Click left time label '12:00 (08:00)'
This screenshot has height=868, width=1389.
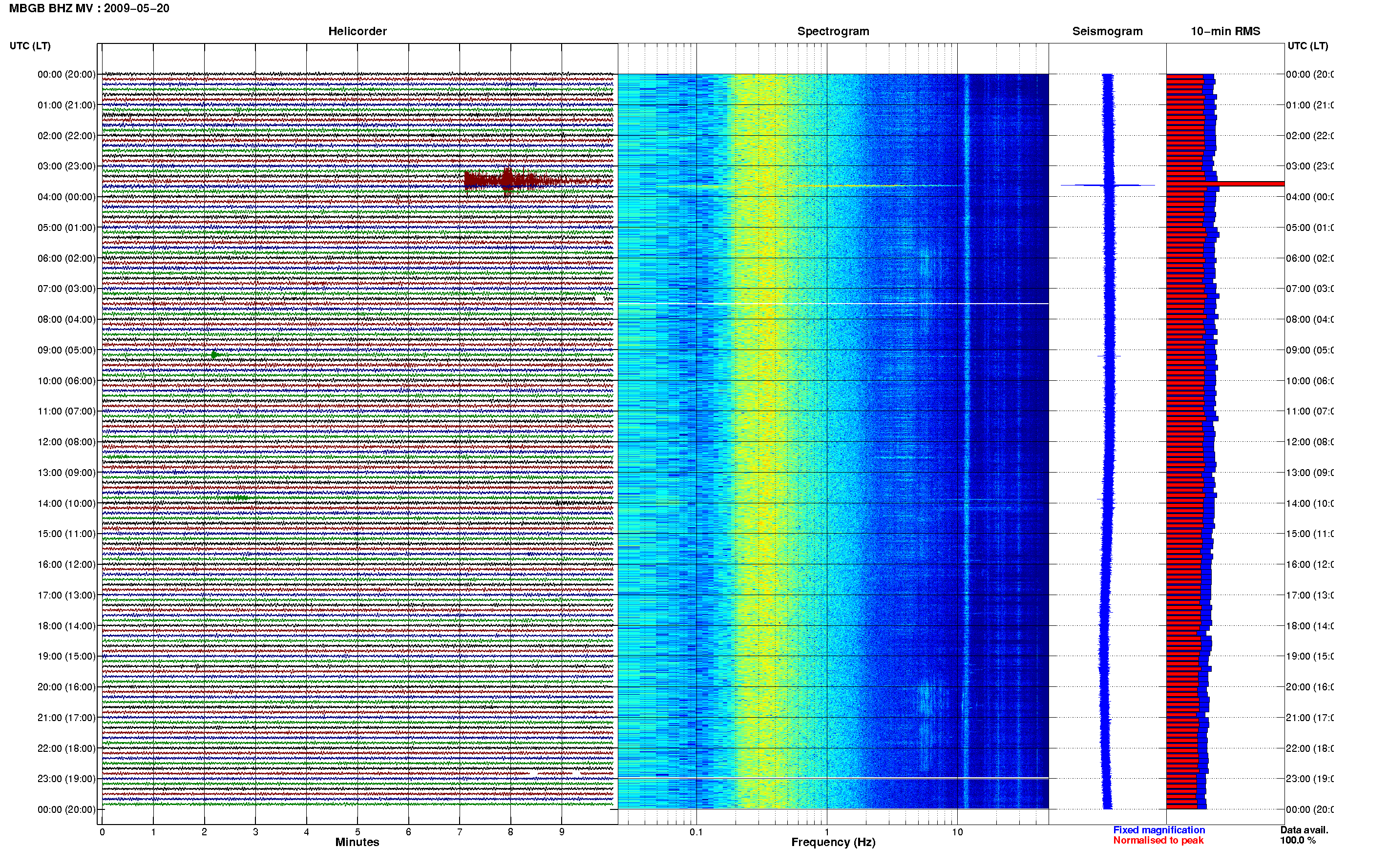(x=66, y=442)
